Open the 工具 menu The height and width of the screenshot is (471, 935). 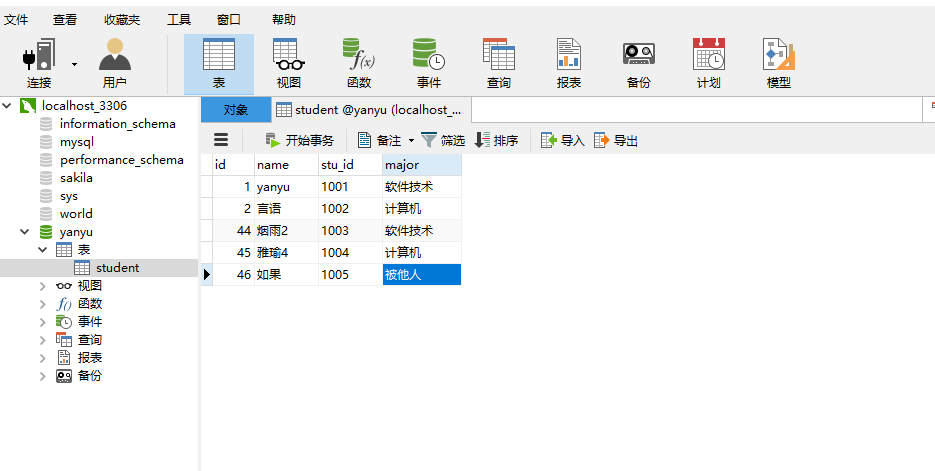[179, 20]
